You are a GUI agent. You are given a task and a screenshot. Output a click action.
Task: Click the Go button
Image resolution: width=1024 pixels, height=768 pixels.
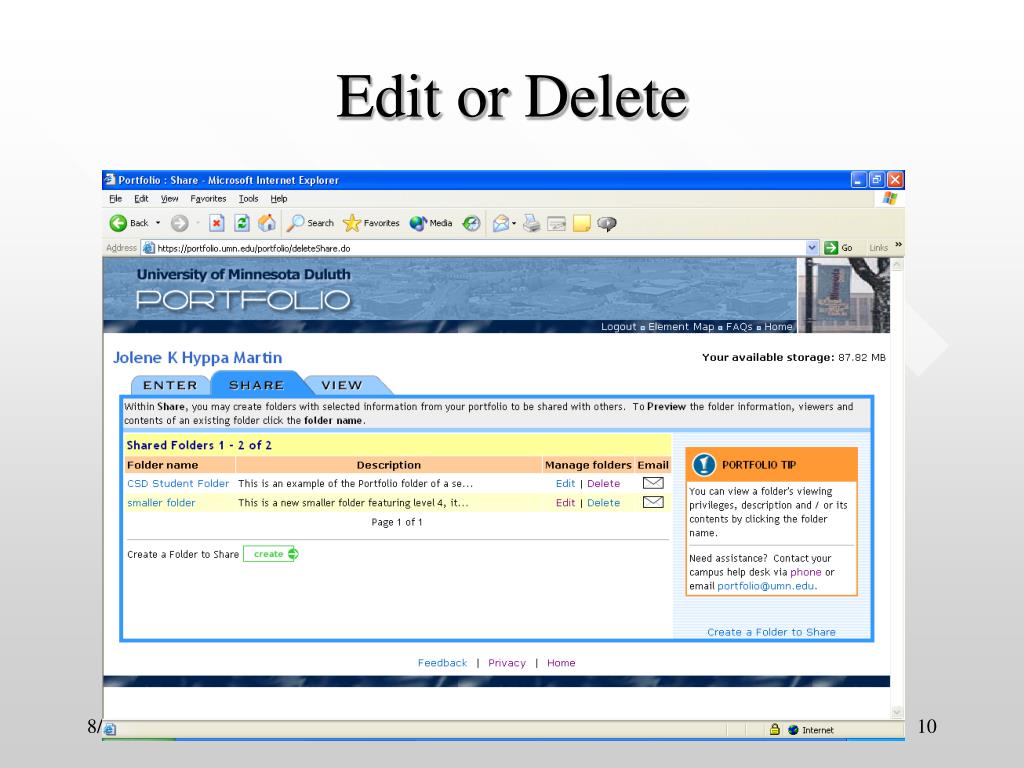pos(839,248)
